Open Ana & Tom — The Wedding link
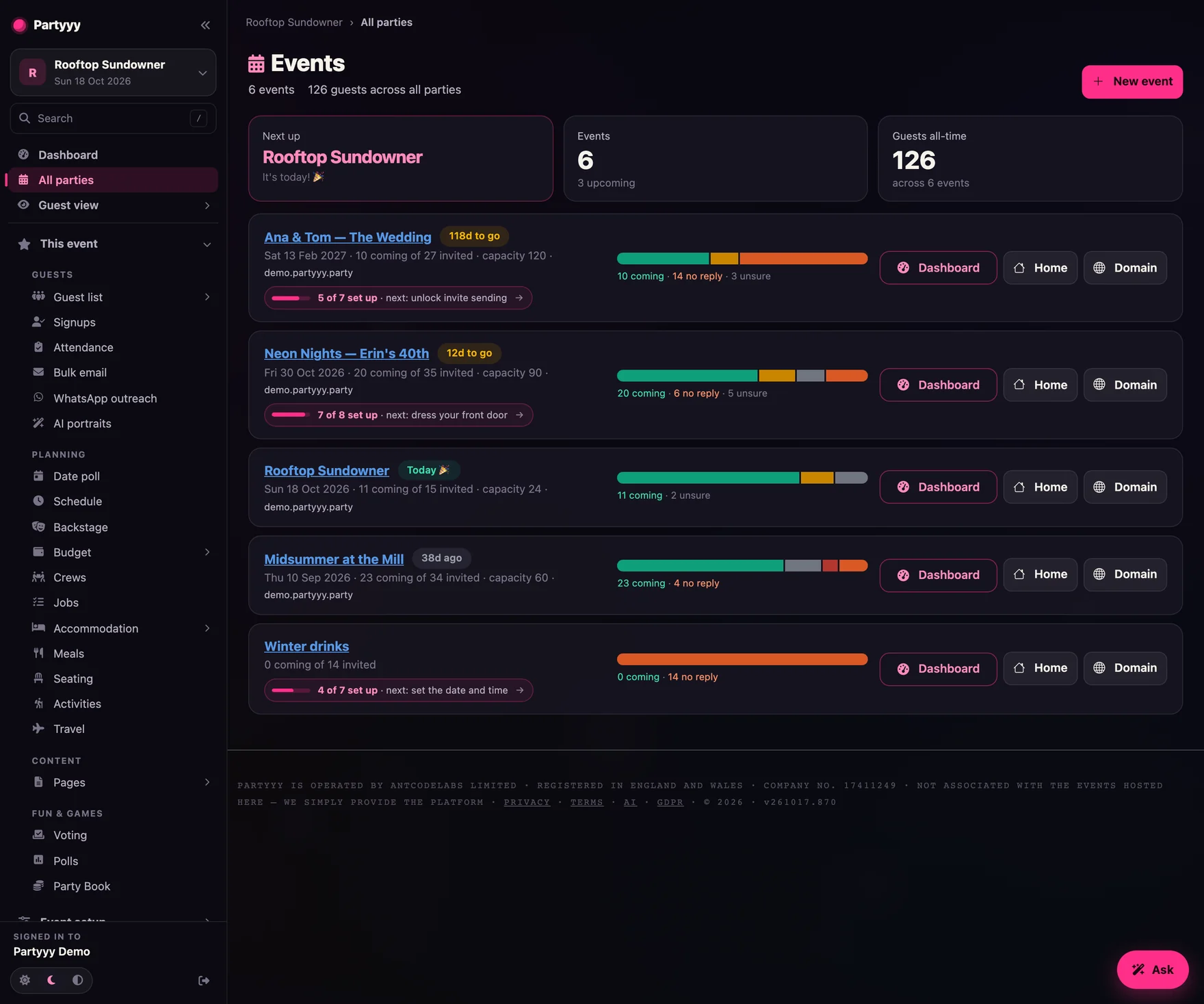Screen dimensions: 1204x1004 pyautogui.click(x=348, y=237)
